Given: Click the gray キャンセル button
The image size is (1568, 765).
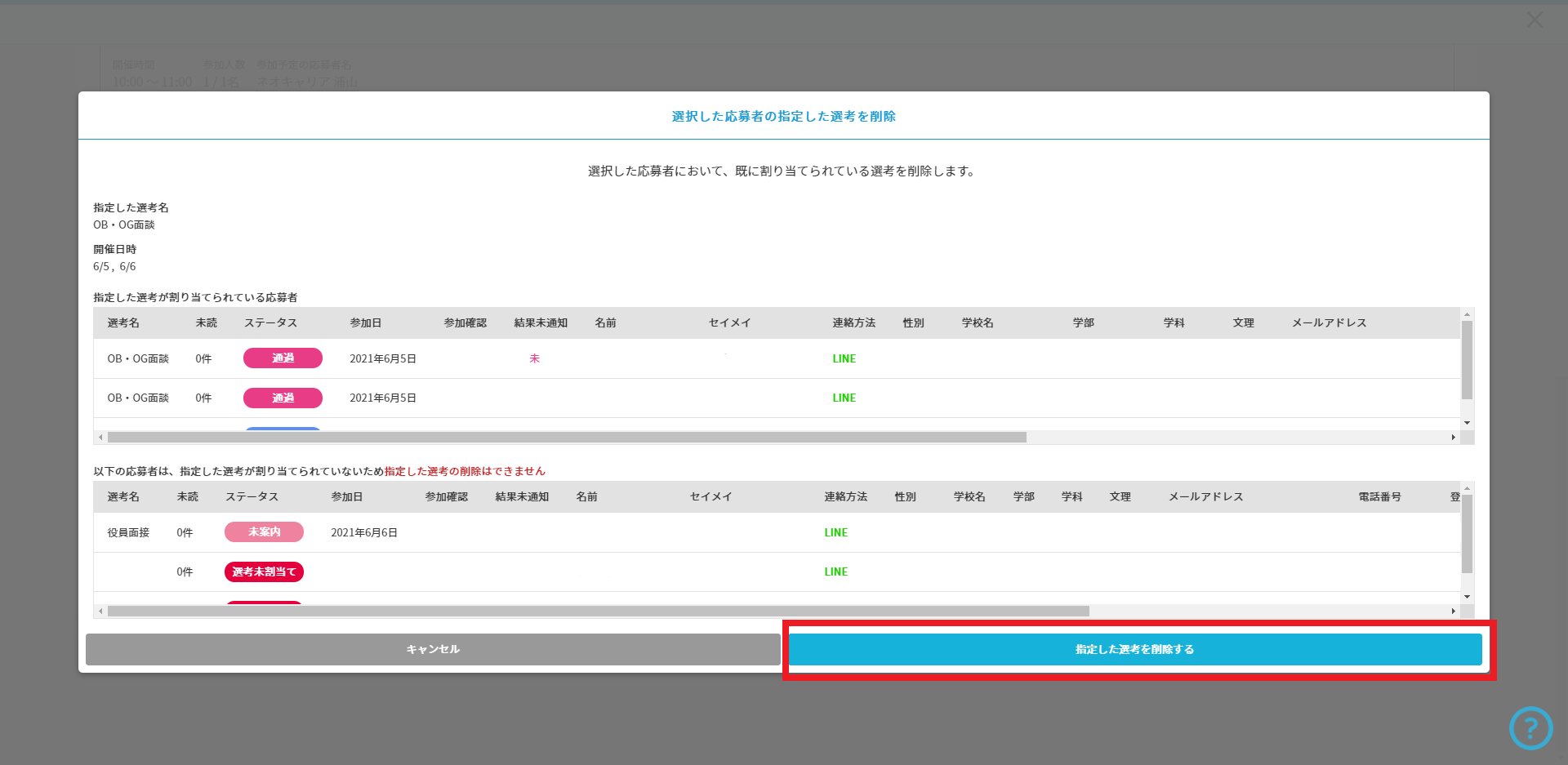Looking at the screenshot, I should 433,649.
